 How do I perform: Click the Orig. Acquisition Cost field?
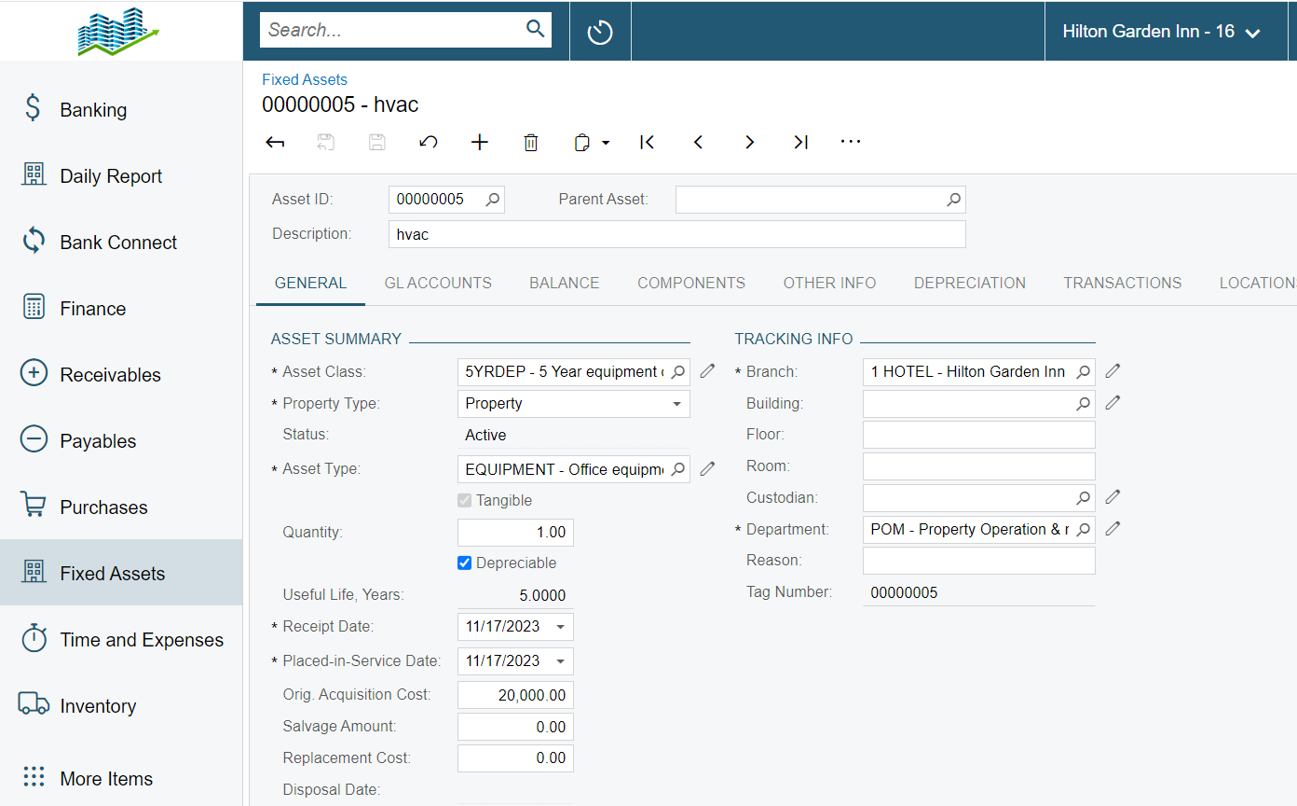(x=516, y=695)
